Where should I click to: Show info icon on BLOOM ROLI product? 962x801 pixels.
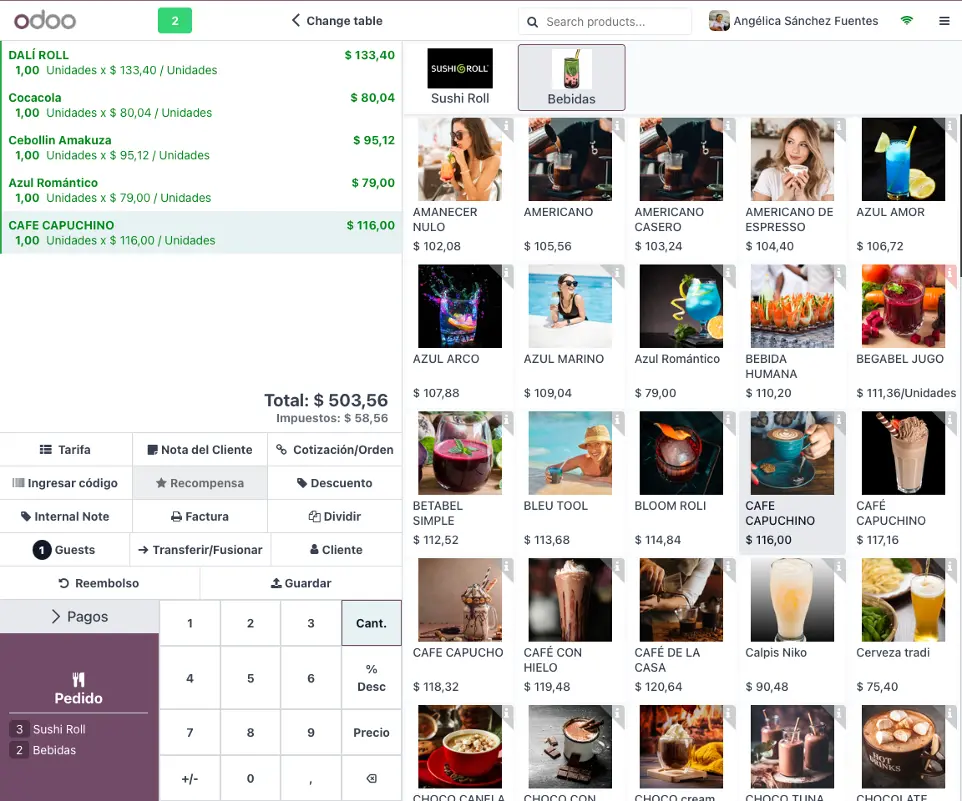(728, 420)
